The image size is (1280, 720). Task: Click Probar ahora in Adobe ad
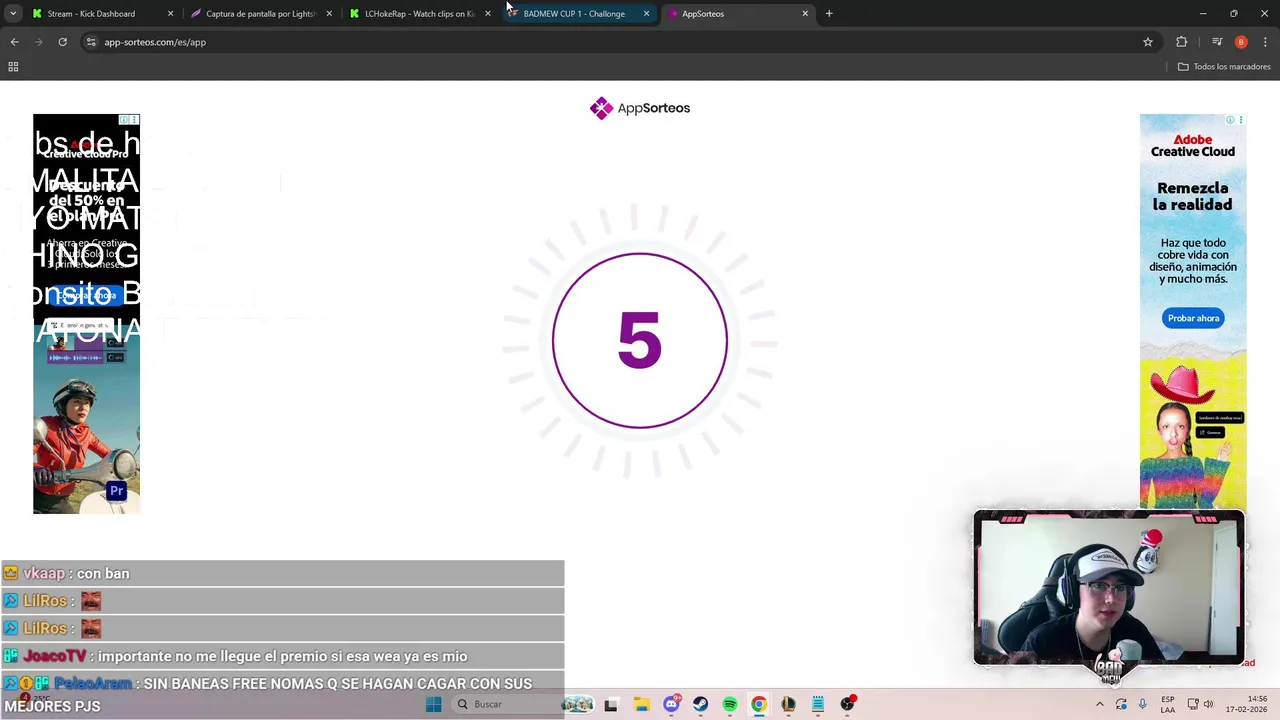(x=1193, y=318)
